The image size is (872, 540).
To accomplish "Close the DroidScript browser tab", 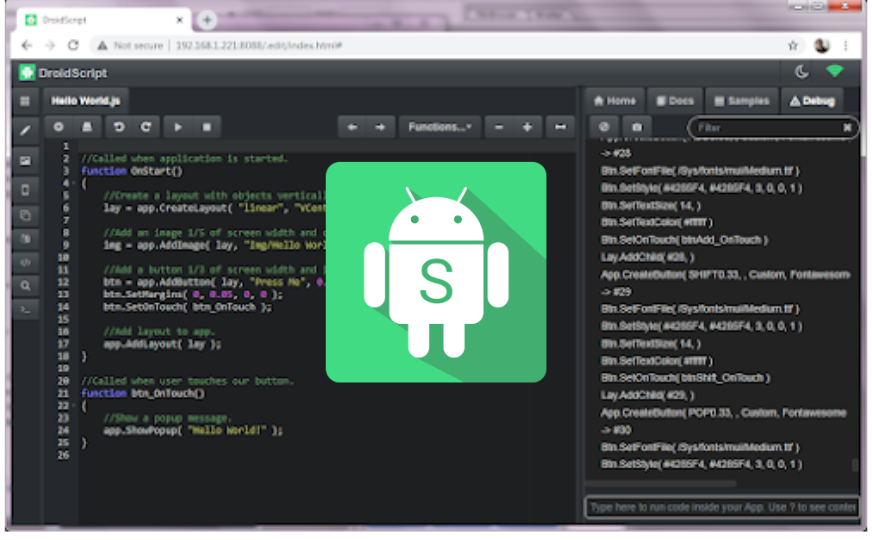I will pyautogui.click(x=180, y=20).
